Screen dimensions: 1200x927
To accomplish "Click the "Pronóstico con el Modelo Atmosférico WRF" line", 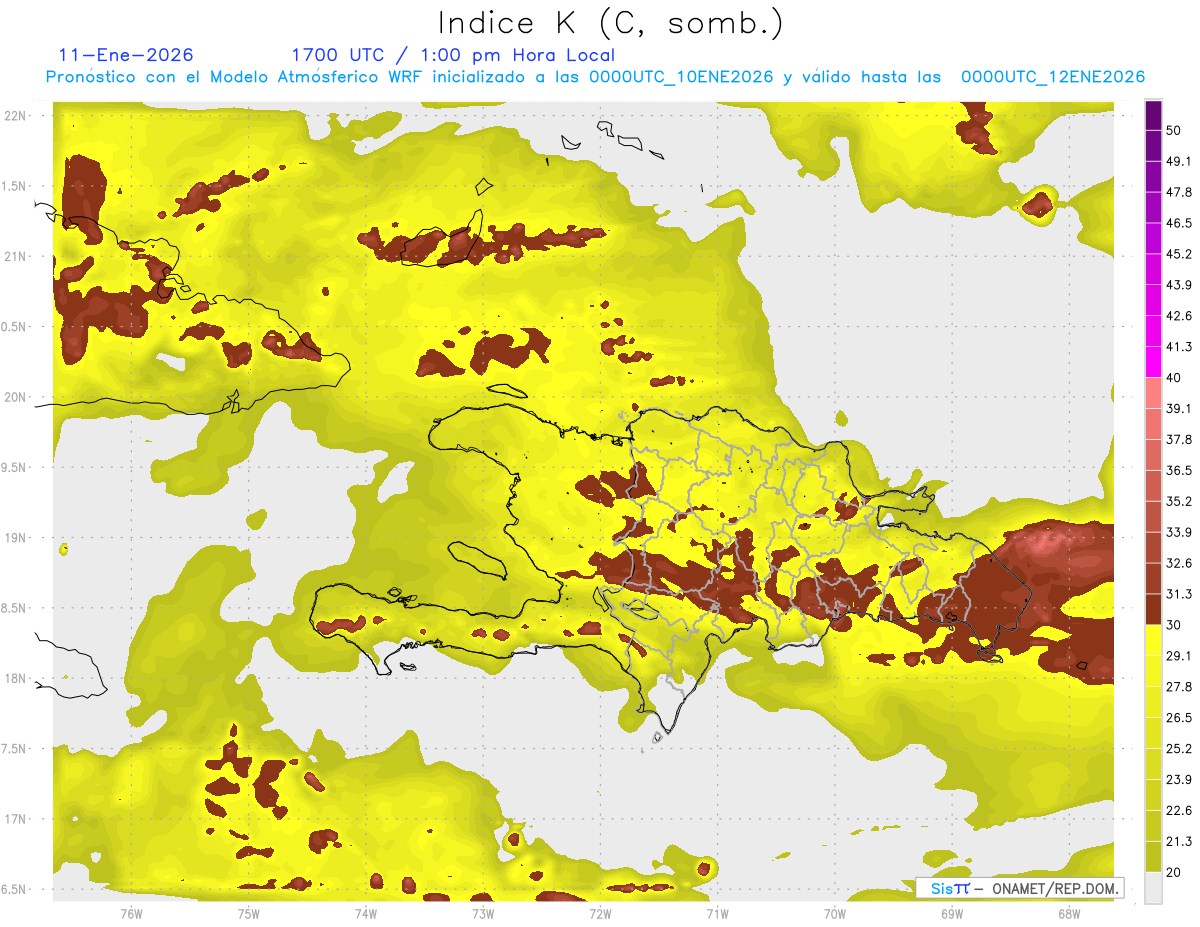I will click(x=595, y=77).
